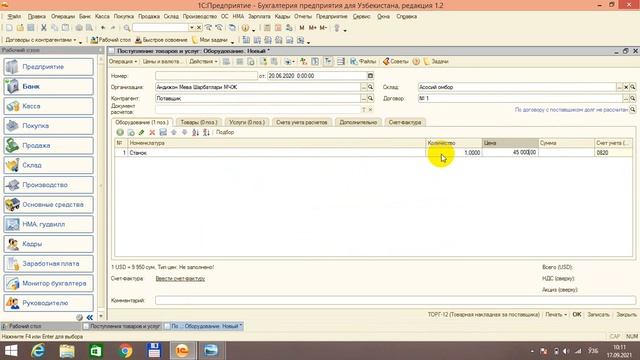
Task: Open the Касса section
Action: tap(49, 106)
